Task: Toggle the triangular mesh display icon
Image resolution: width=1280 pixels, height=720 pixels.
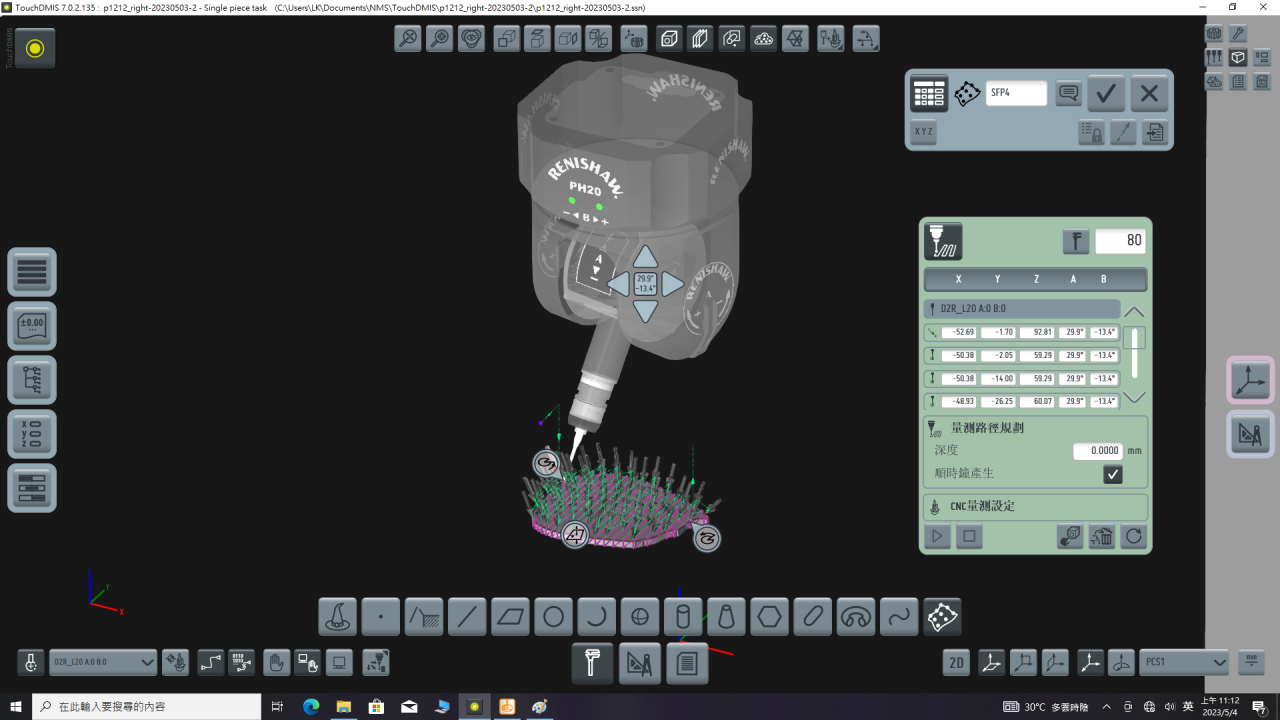Action: pos(795,39)
